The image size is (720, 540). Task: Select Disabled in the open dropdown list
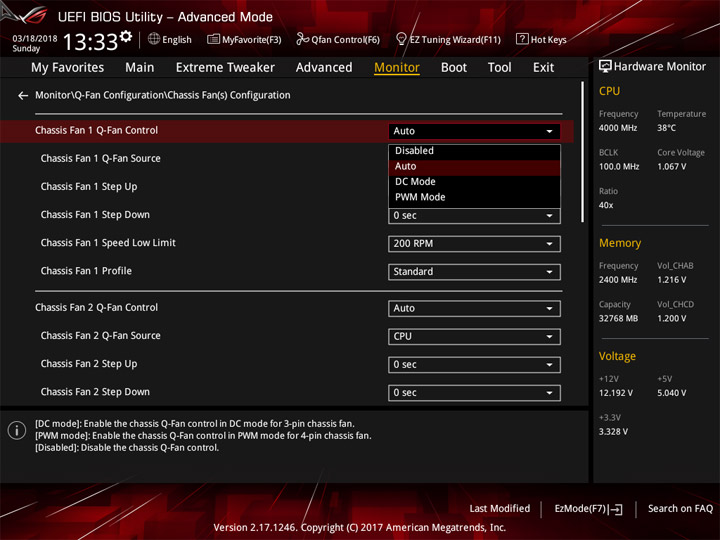(x=474, y=151)
